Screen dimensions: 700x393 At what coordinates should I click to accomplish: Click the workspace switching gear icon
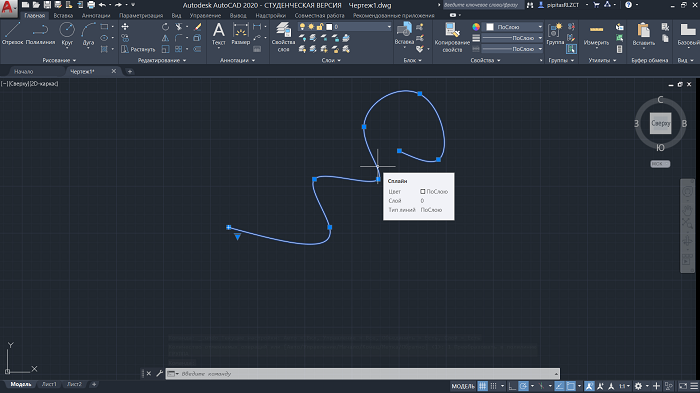point(638,386)
